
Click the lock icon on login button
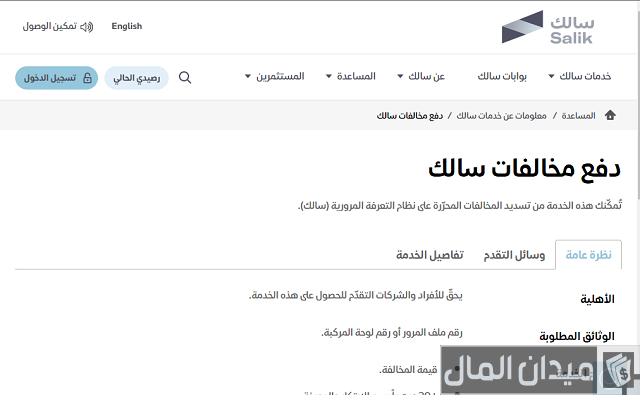87,78
